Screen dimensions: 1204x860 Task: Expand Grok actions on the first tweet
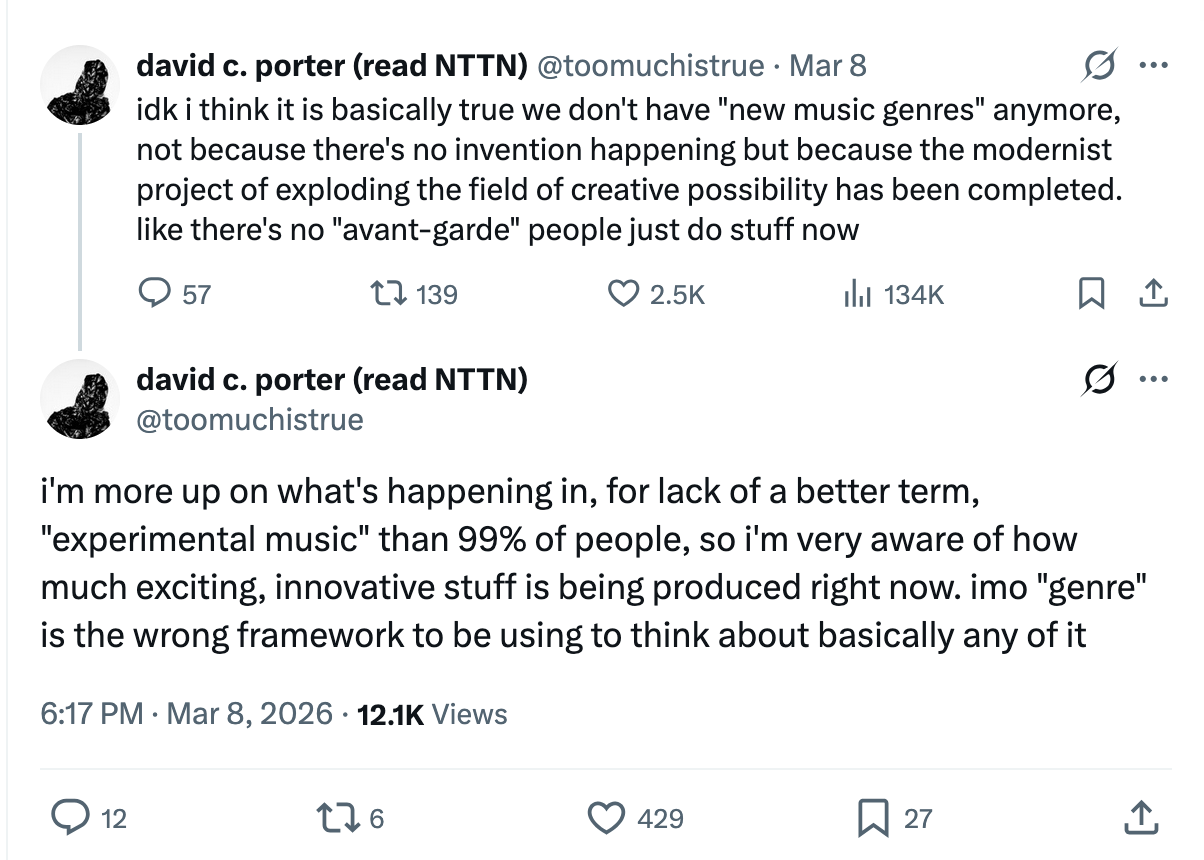1097,64
